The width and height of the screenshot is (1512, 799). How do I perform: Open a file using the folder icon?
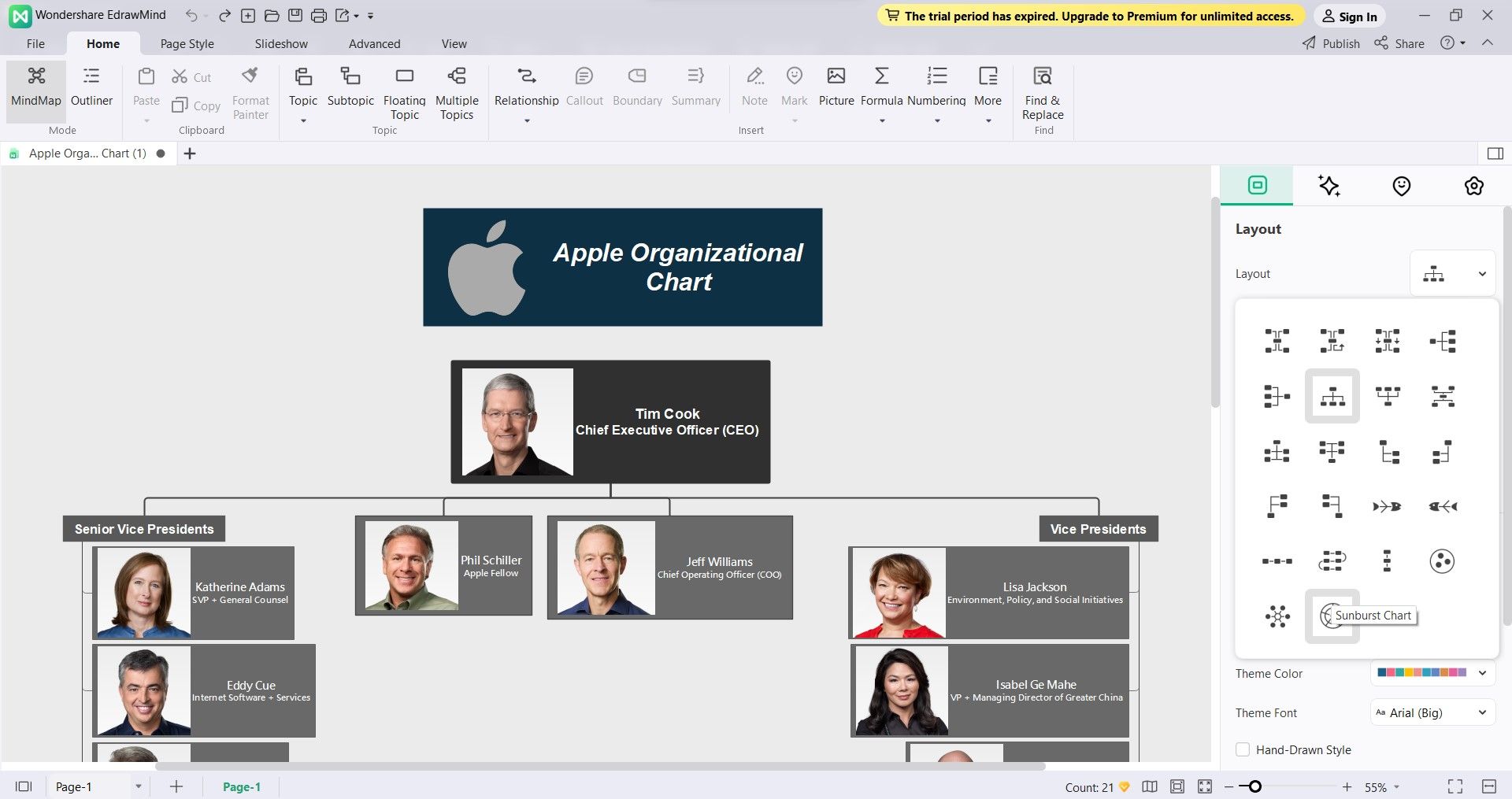click(272, 16)
